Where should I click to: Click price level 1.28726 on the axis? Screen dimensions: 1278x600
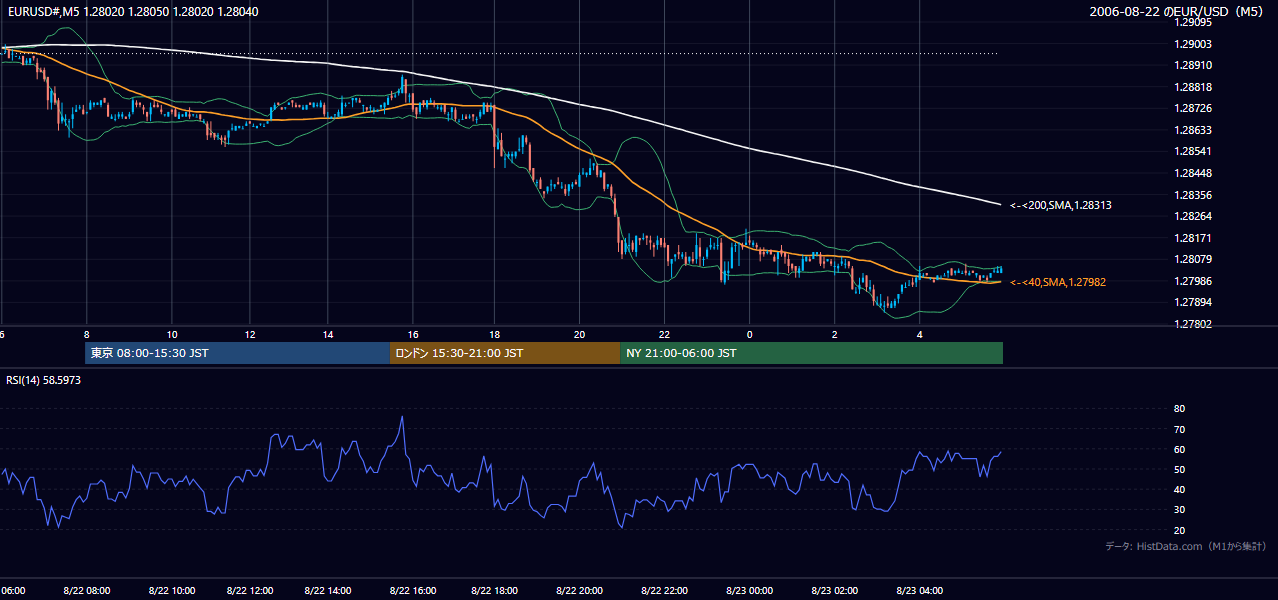[1193, 108]
